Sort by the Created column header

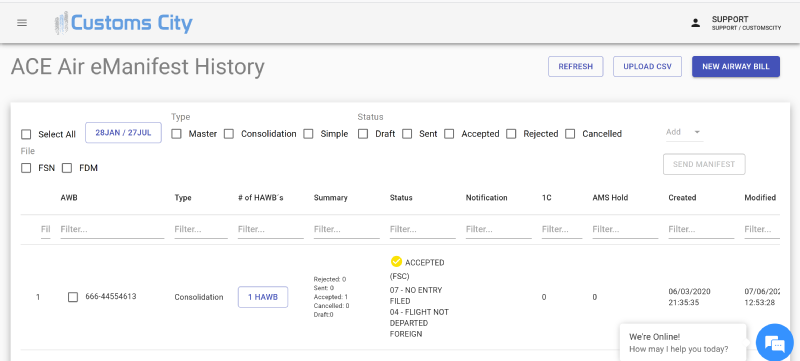[682, 198]
